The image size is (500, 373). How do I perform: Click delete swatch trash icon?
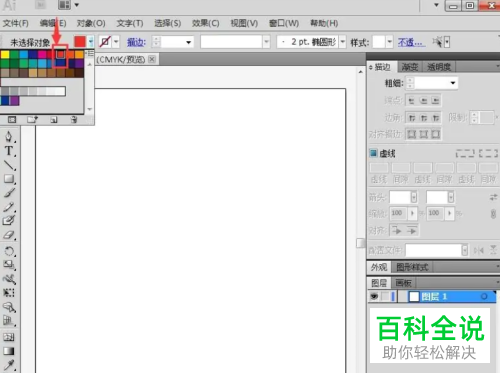74,119
